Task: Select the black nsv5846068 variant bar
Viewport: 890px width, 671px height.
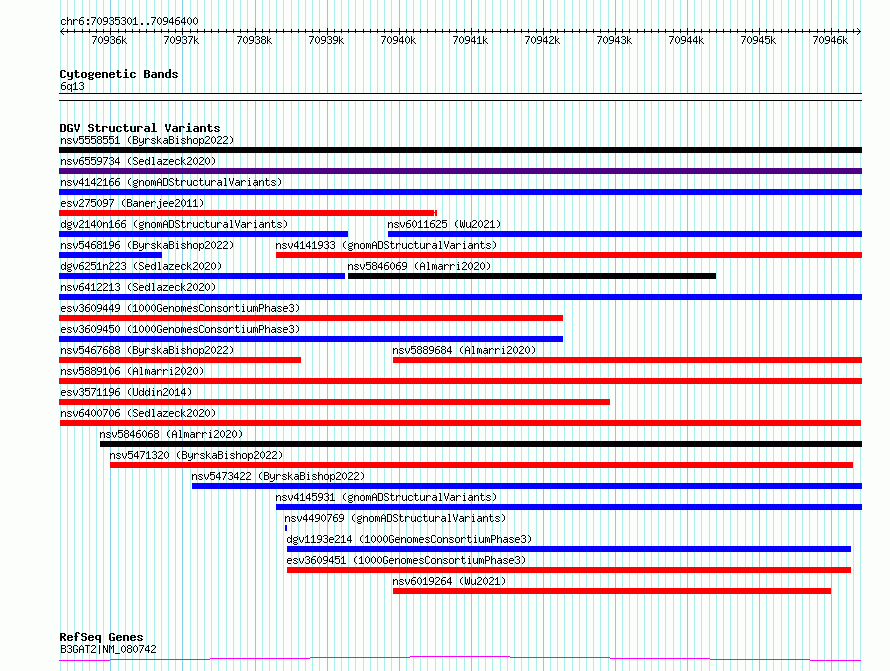Action: tap(481, 444)
